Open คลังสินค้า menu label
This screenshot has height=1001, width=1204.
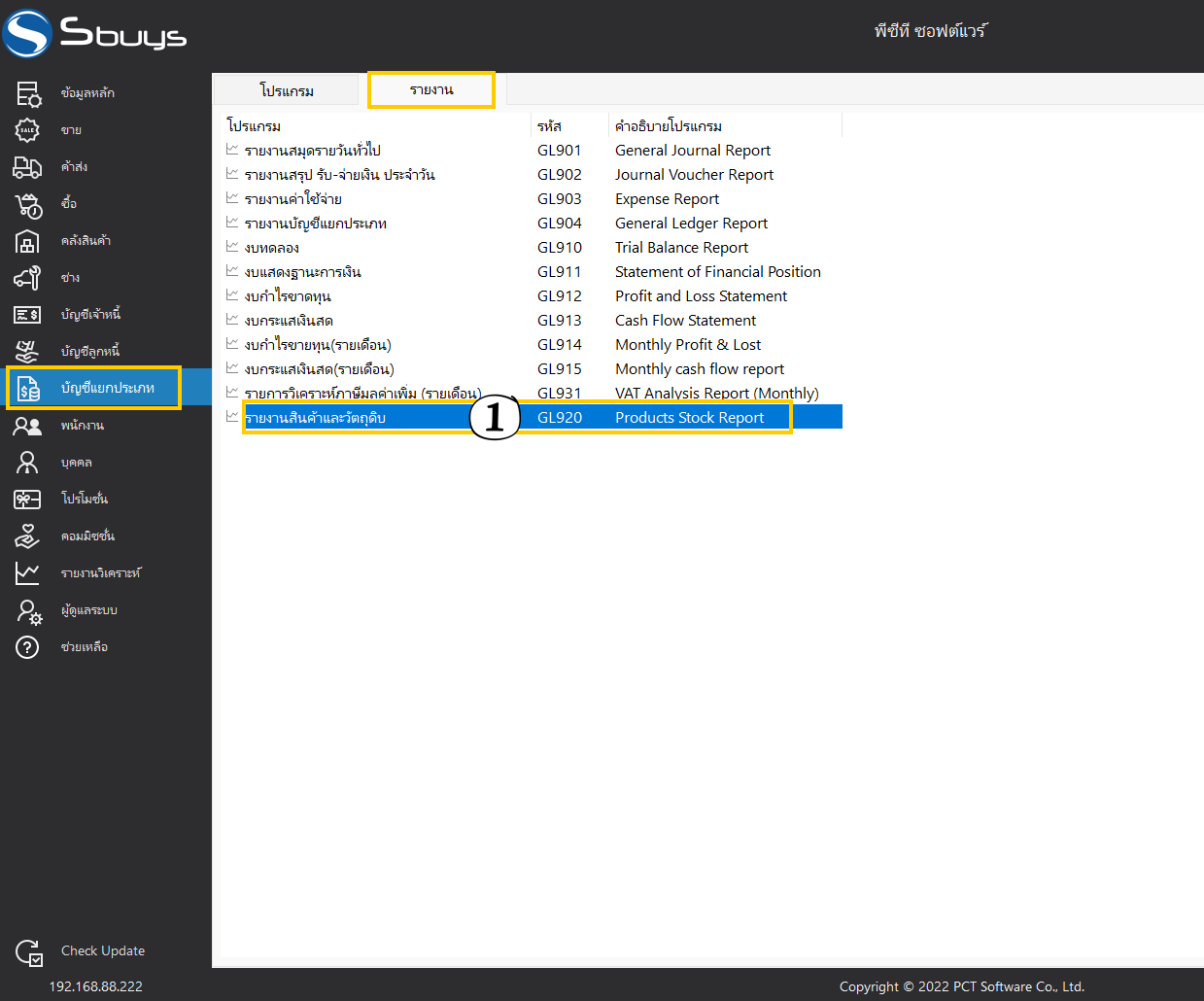86,241
